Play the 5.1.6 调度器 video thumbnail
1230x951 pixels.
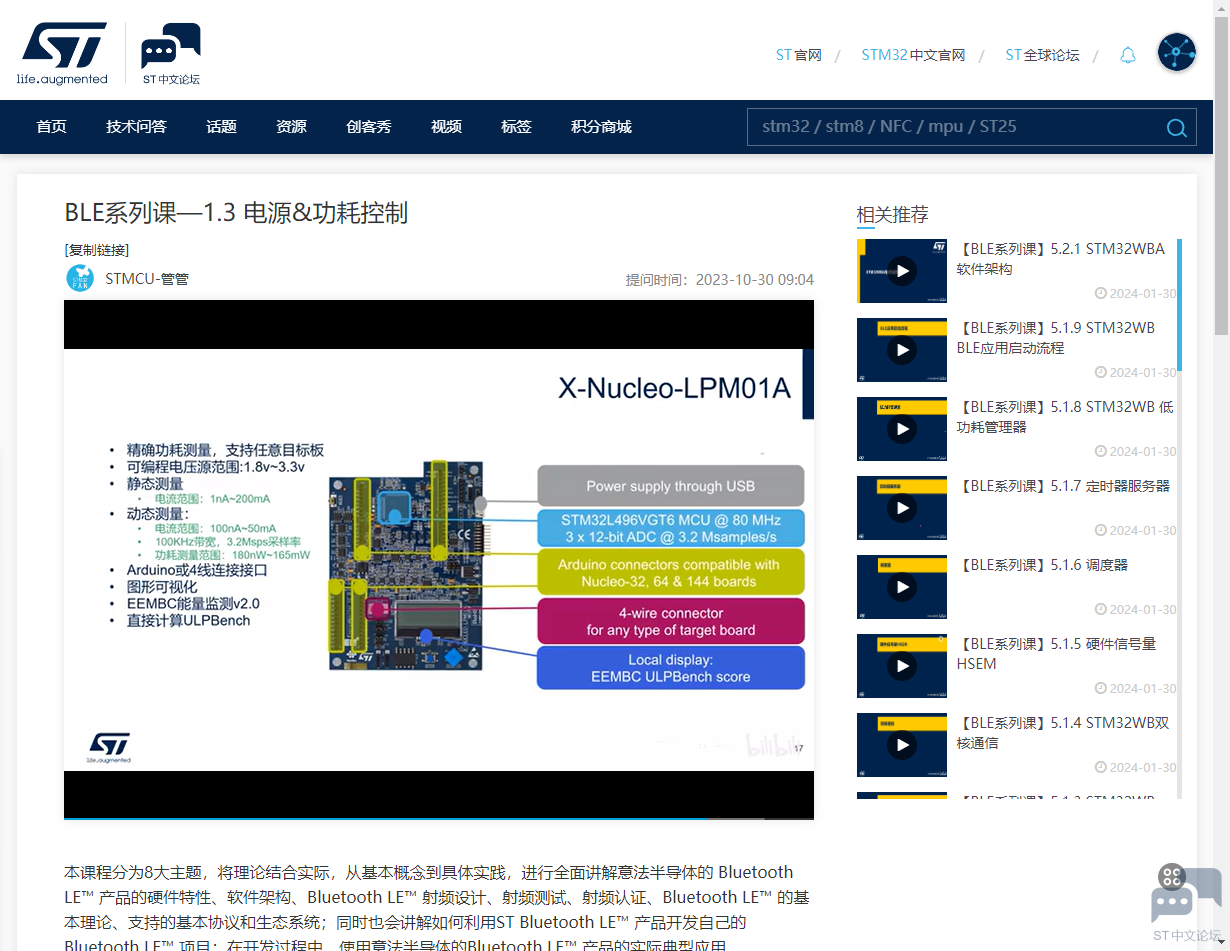902,587
